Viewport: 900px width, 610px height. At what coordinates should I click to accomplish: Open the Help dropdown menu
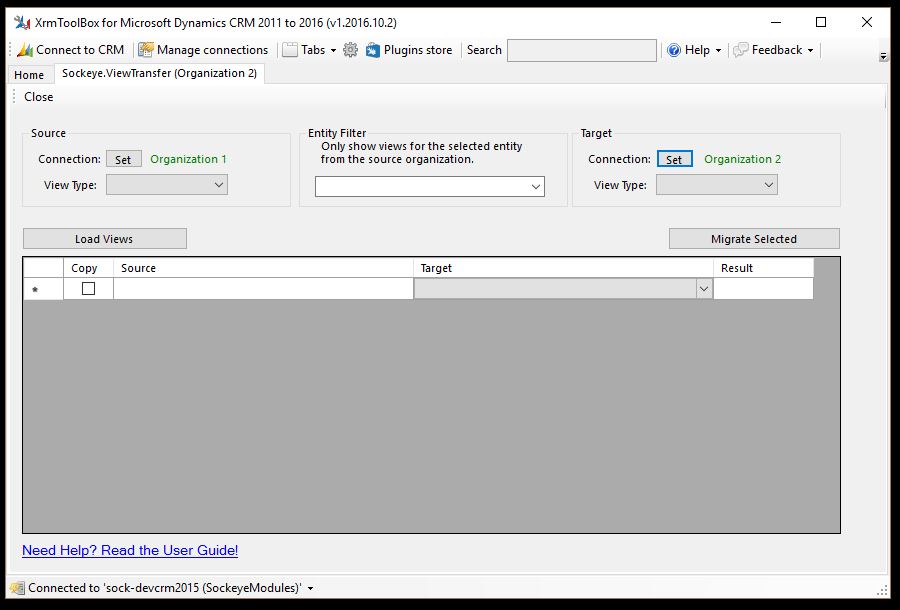pos(694,50)
